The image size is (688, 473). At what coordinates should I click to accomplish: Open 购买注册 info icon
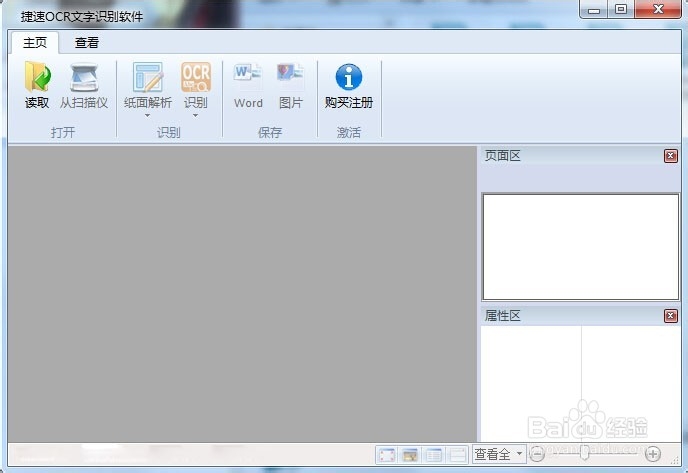click(349, 77)
